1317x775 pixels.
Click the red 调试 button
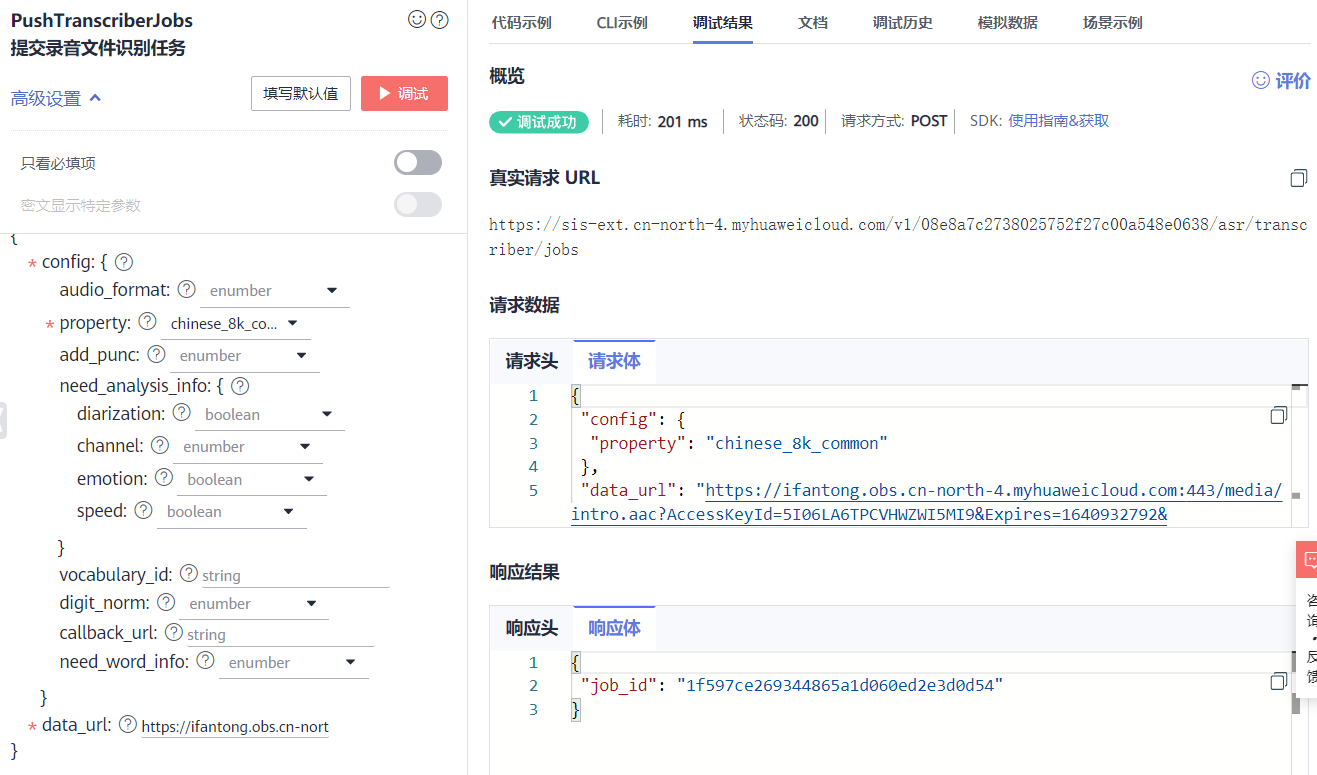pyautogui.click(x=404, y=93)
